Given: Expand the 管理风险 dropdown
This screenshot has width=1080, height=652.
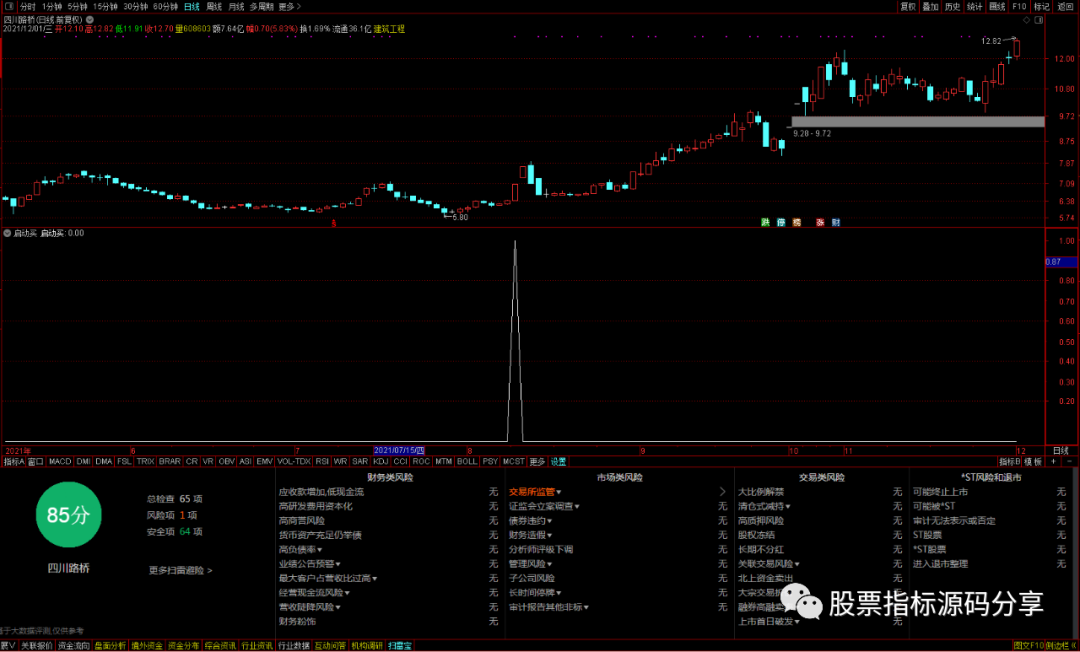Looking at the screenshot, I should coord(530,564).
